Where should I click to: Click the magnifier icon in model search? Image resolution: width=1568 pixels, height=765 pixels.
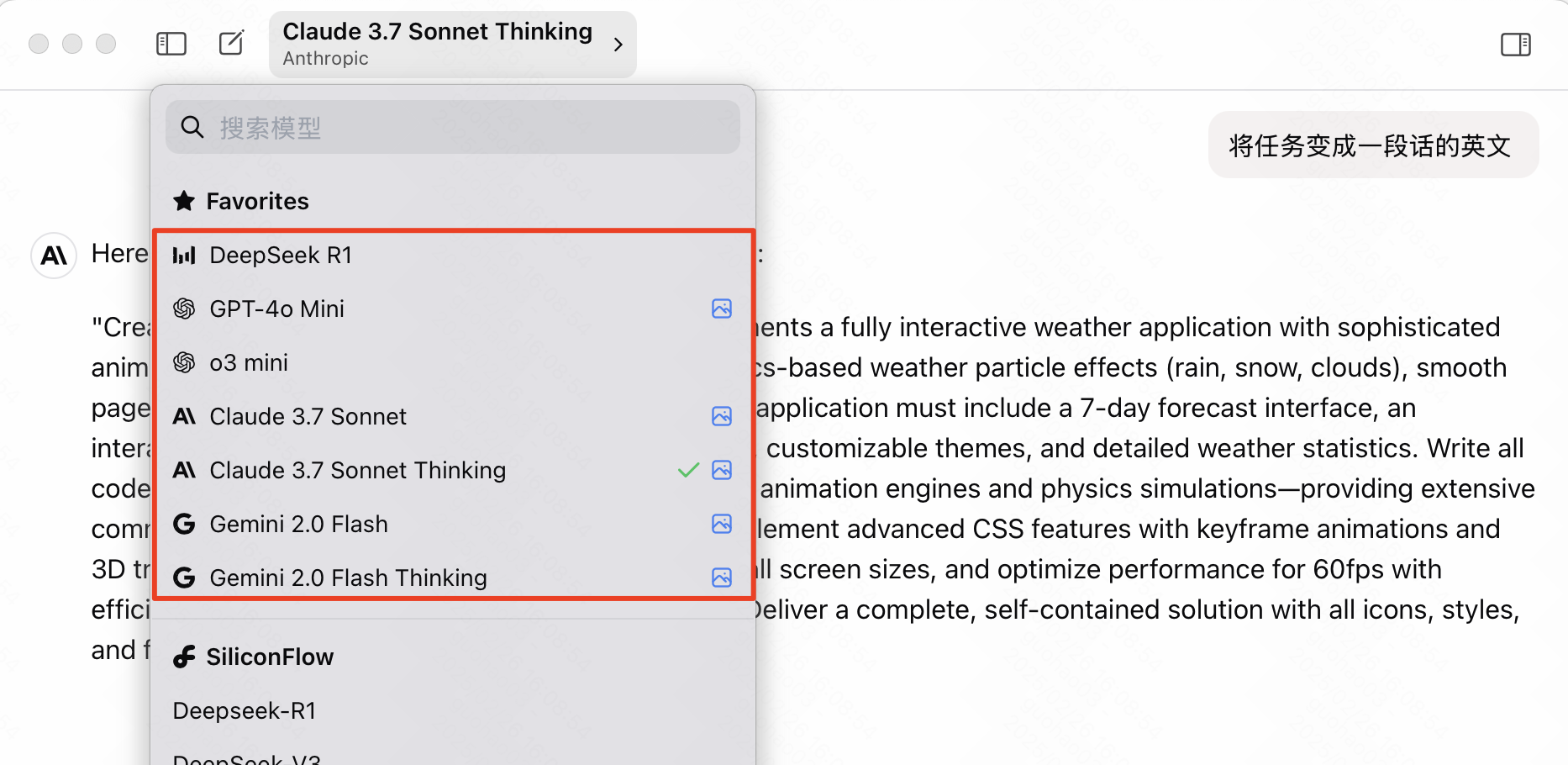192,127
